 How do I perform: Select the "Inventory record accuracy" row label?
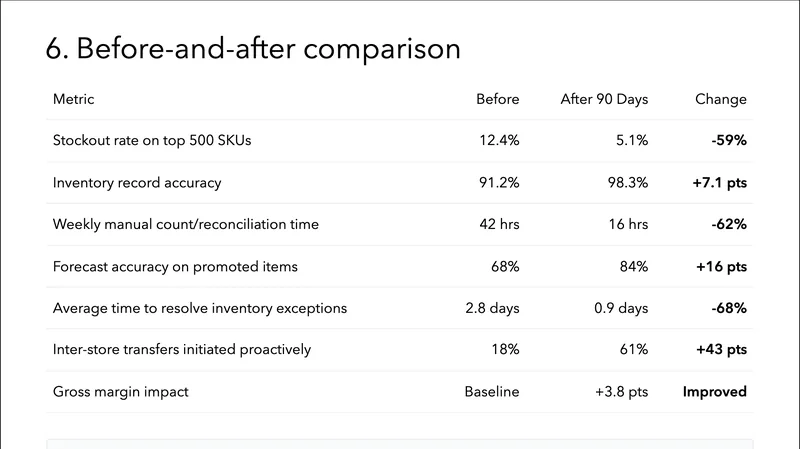[x=137, y=183]
